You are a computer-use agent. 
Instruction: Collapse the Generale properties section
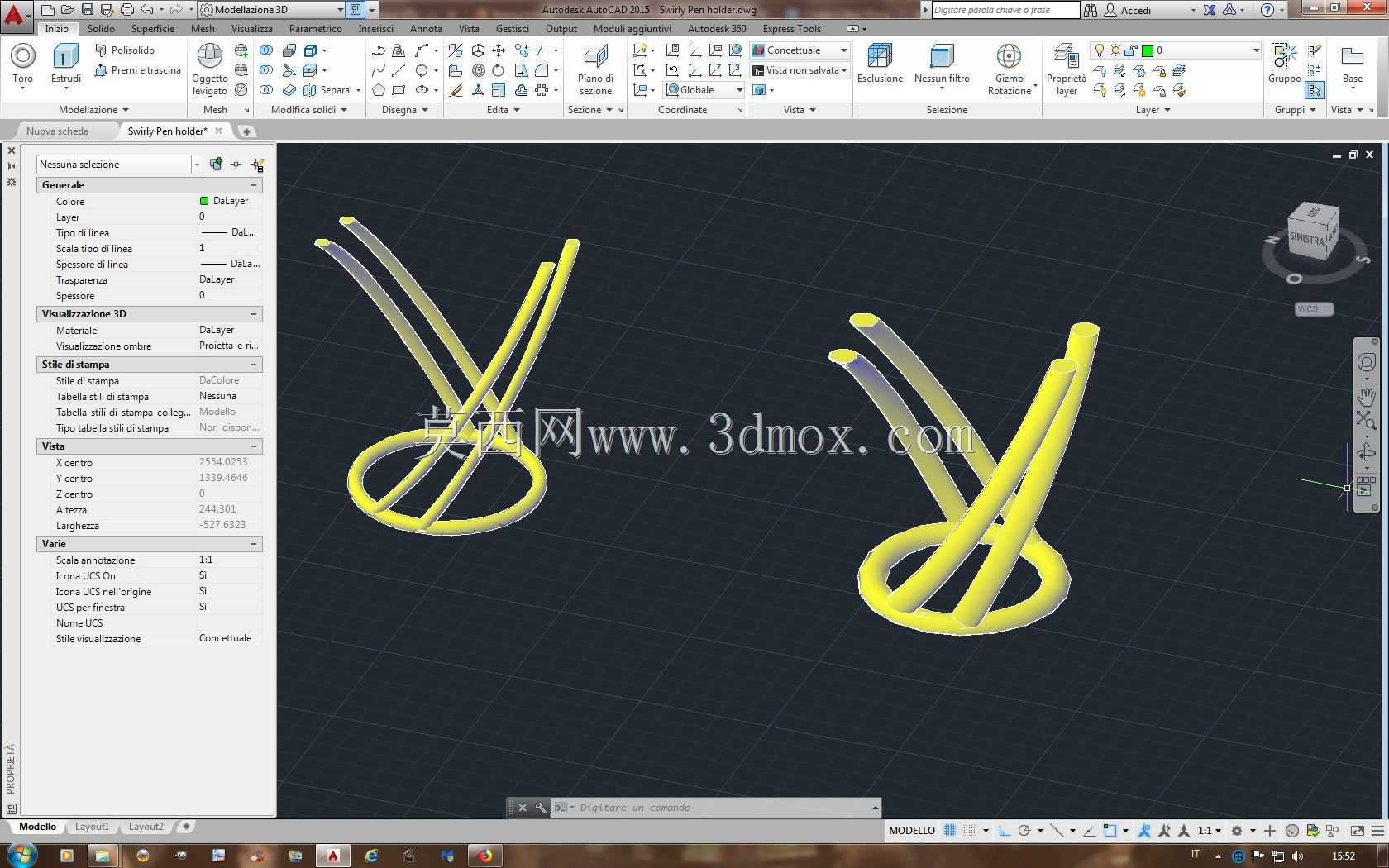(254, 185)
